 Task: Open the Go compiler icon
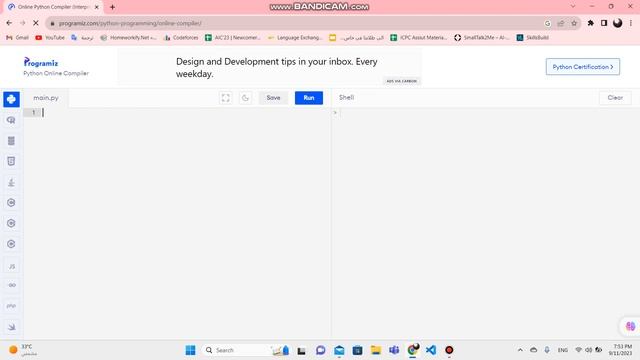[x=11, y=285]
